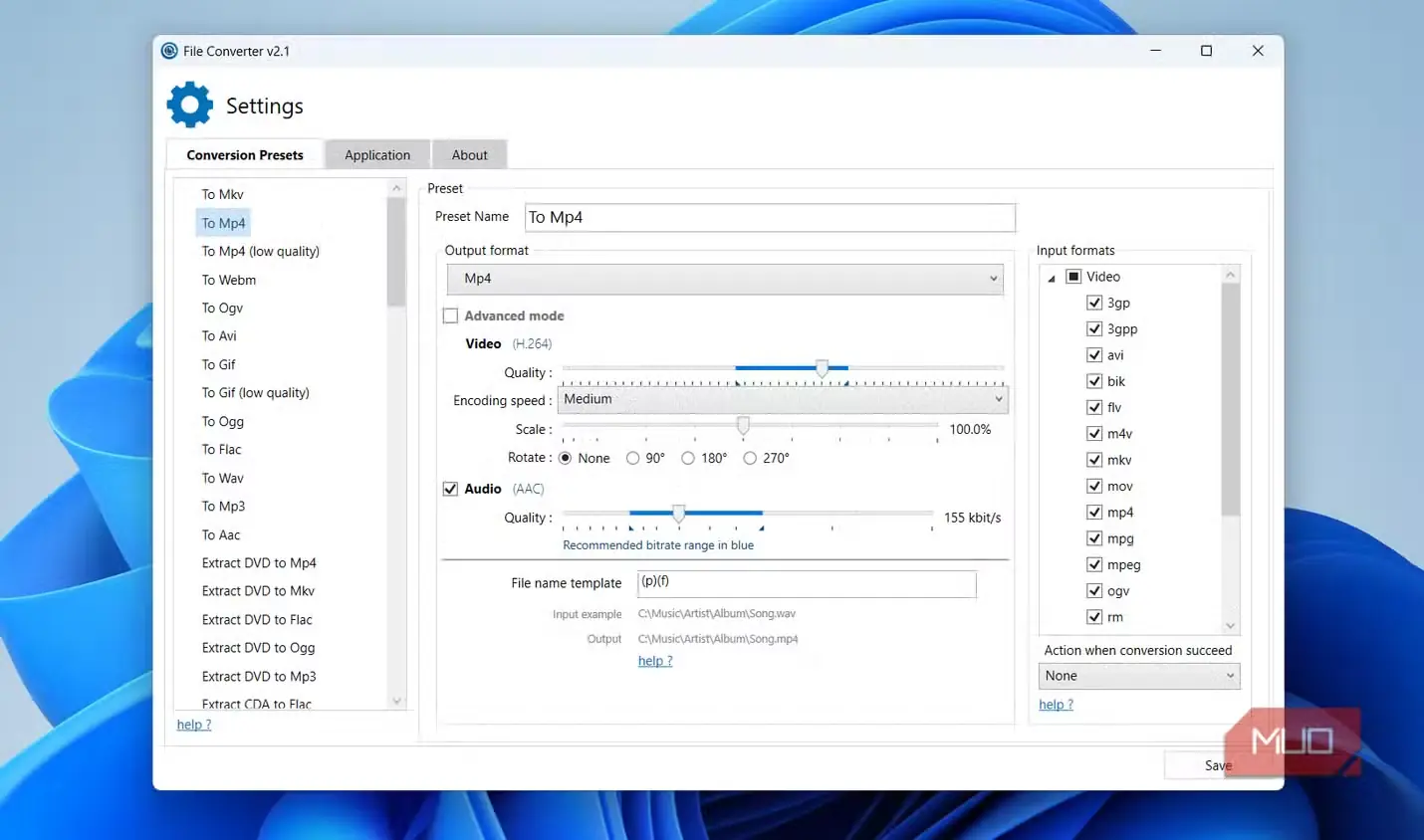
Task: Open the help link under conversion action dropdown
Action: pyautogui.click(x=1056, y=705)
